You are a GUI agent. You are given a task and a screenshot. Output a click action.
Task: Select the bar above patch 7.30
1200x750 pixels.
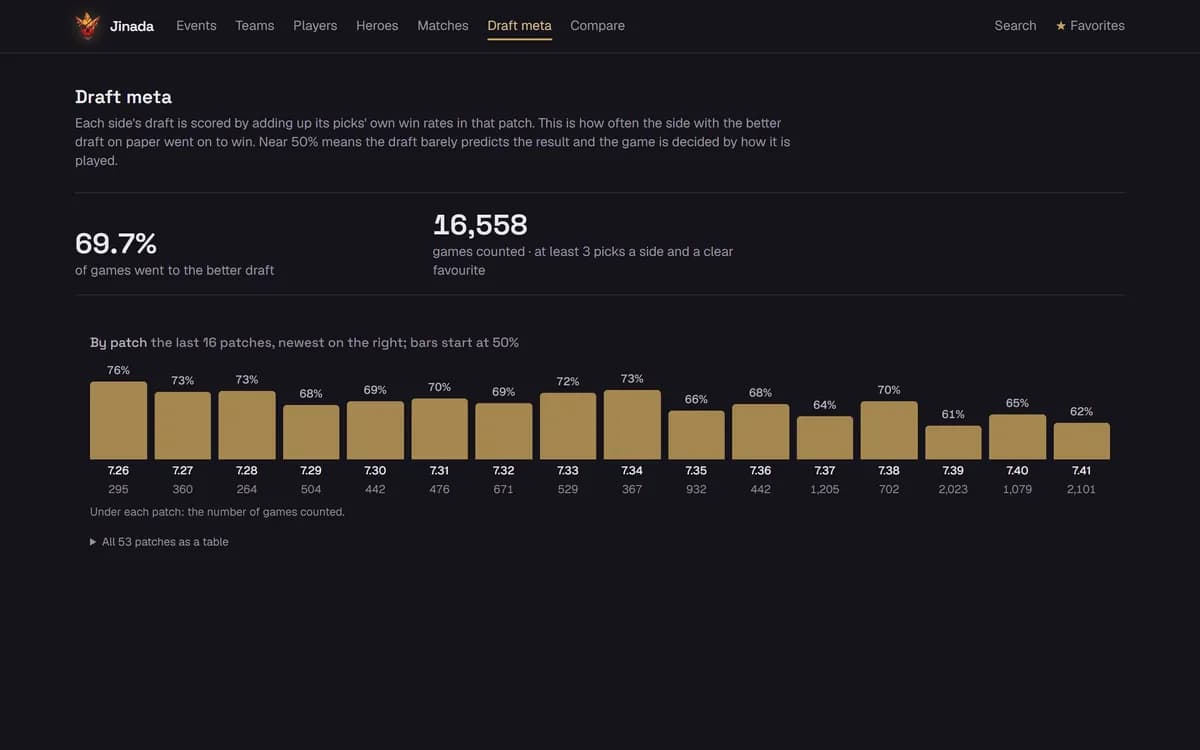tap(375, 431)
